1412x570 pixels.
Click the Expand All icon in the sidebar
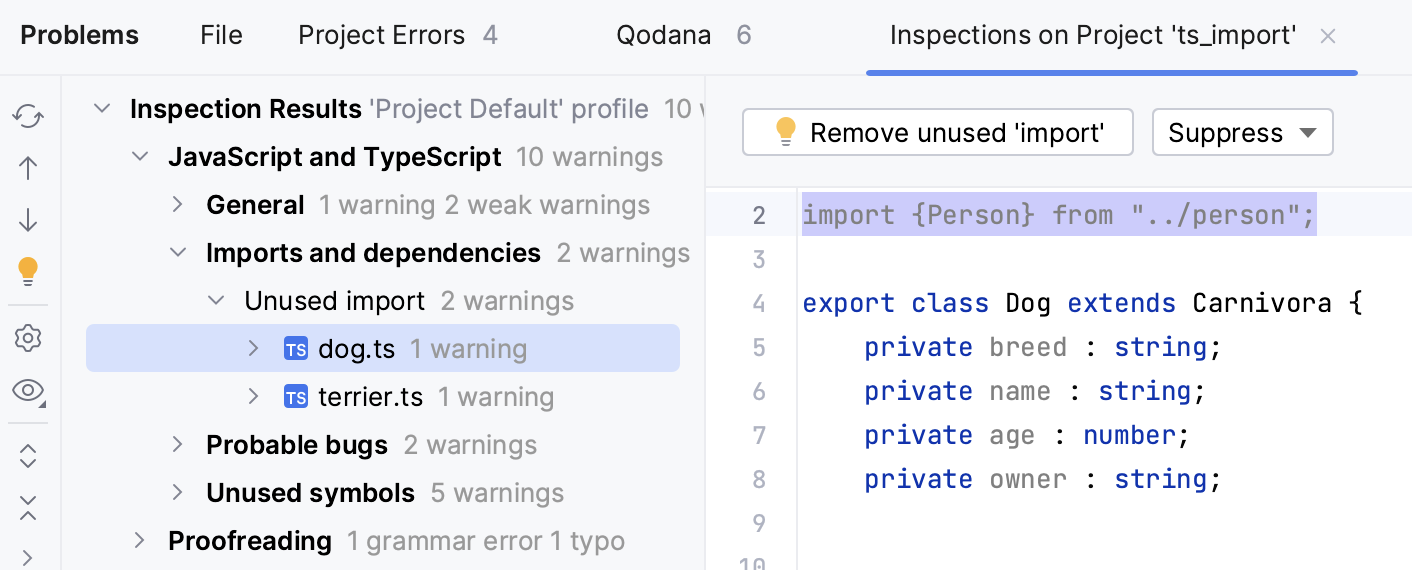(28, 456)
